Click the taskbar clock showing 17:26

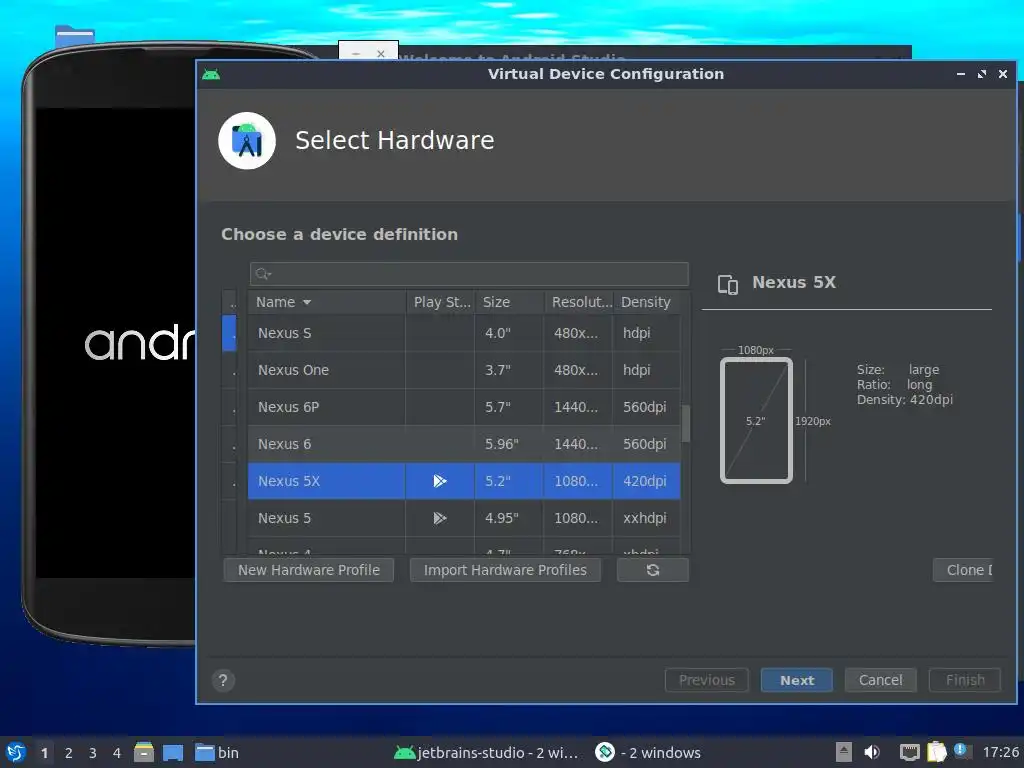click(x=1000, y=752)
